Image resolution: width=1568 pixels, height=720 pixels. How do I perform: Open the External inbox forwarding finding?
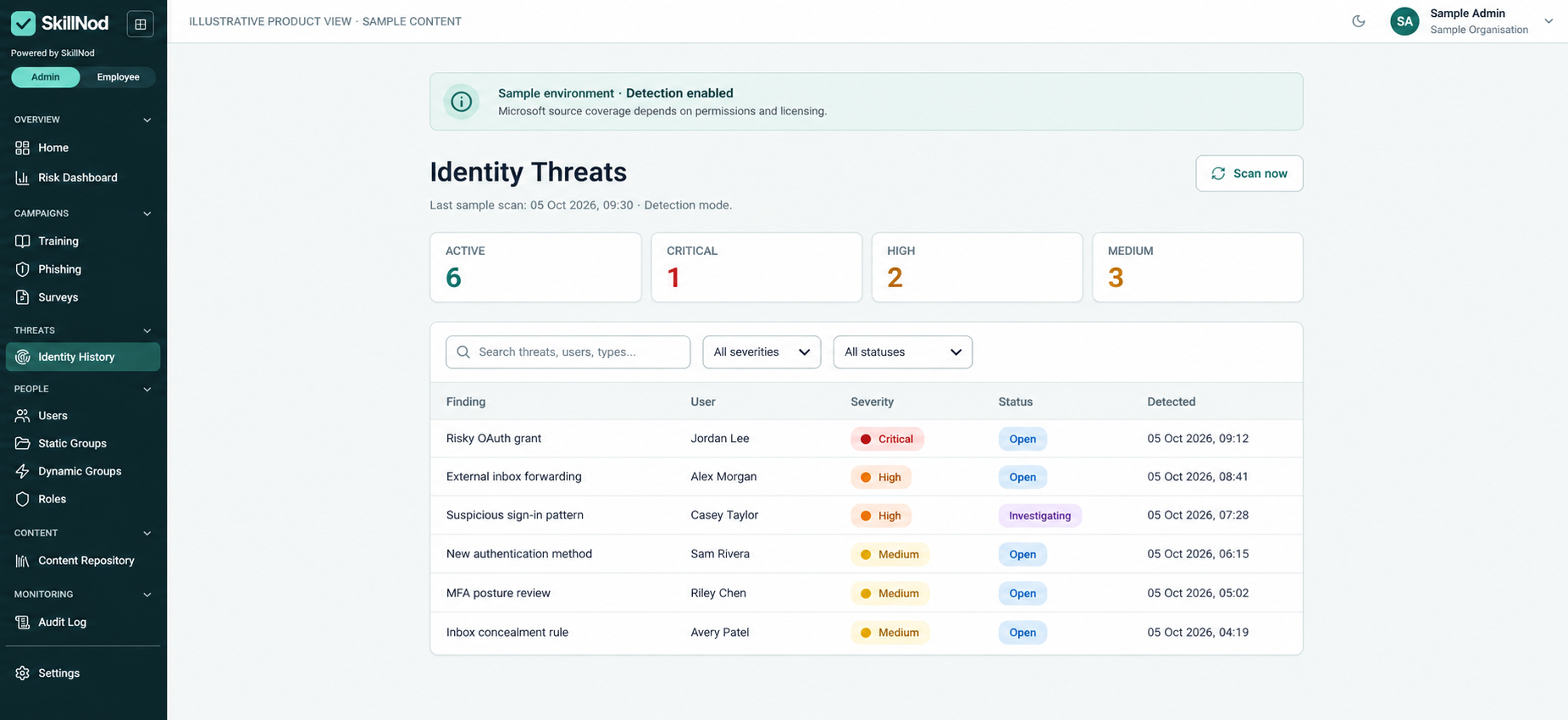(514, 477)
